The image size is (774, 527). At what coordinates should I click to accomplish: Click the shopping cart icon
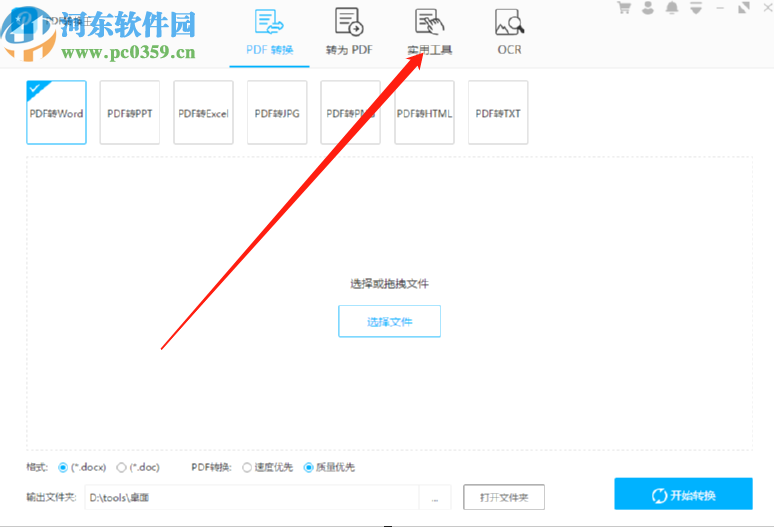point(624,8)
